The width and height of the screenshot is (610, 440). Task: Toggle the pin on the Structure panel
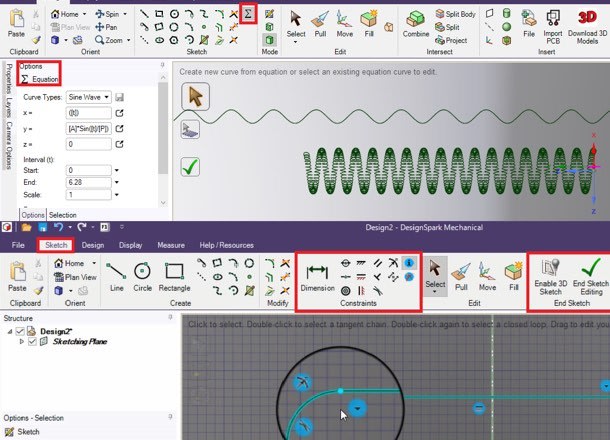point(170,317)
